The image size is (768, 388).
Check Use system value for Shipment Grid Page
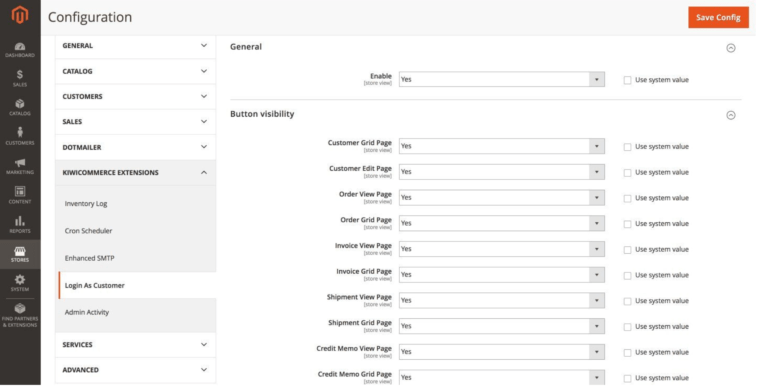coord(627,327)
